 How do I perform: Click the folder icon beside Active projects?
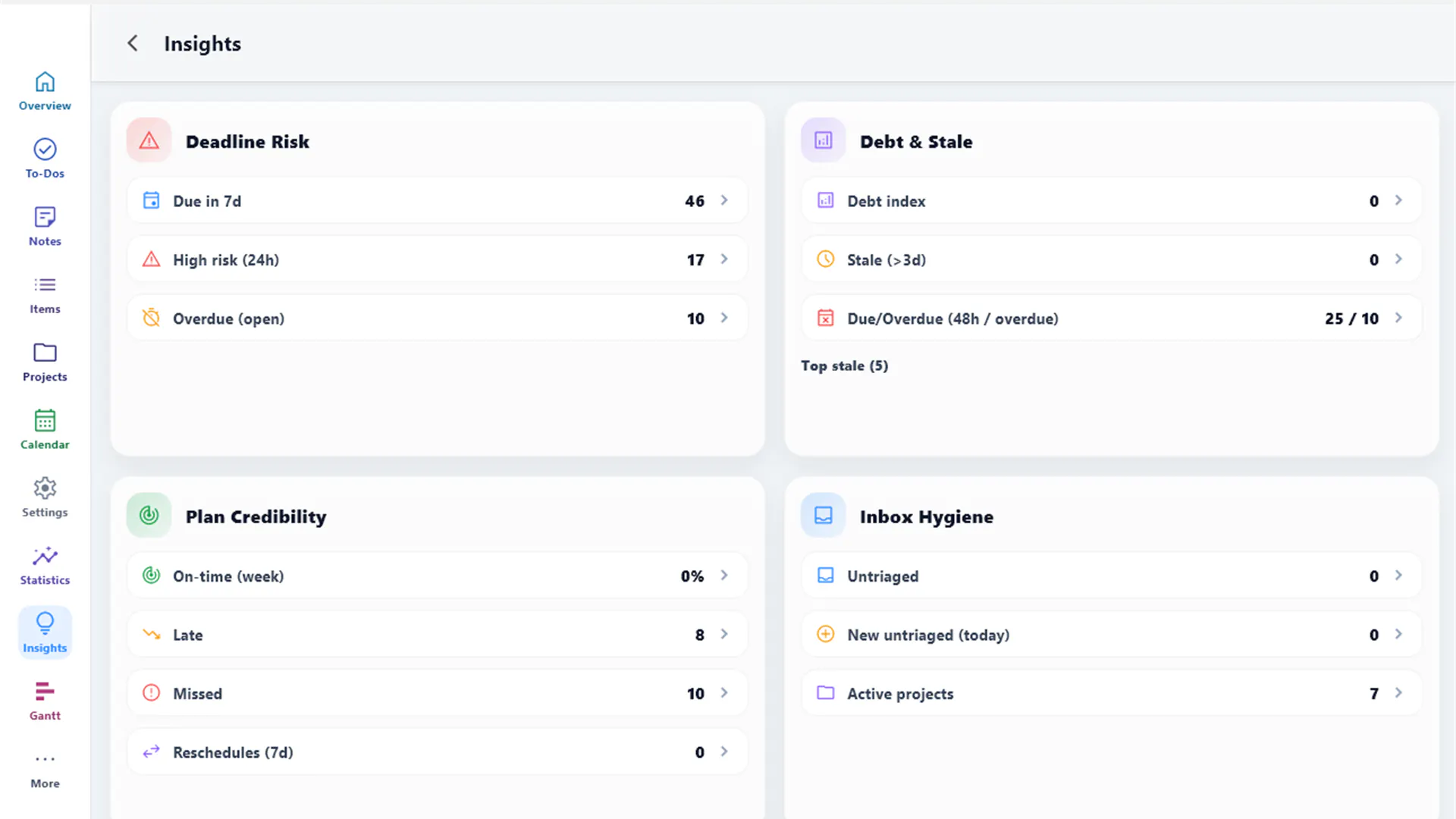pos(826,692)
